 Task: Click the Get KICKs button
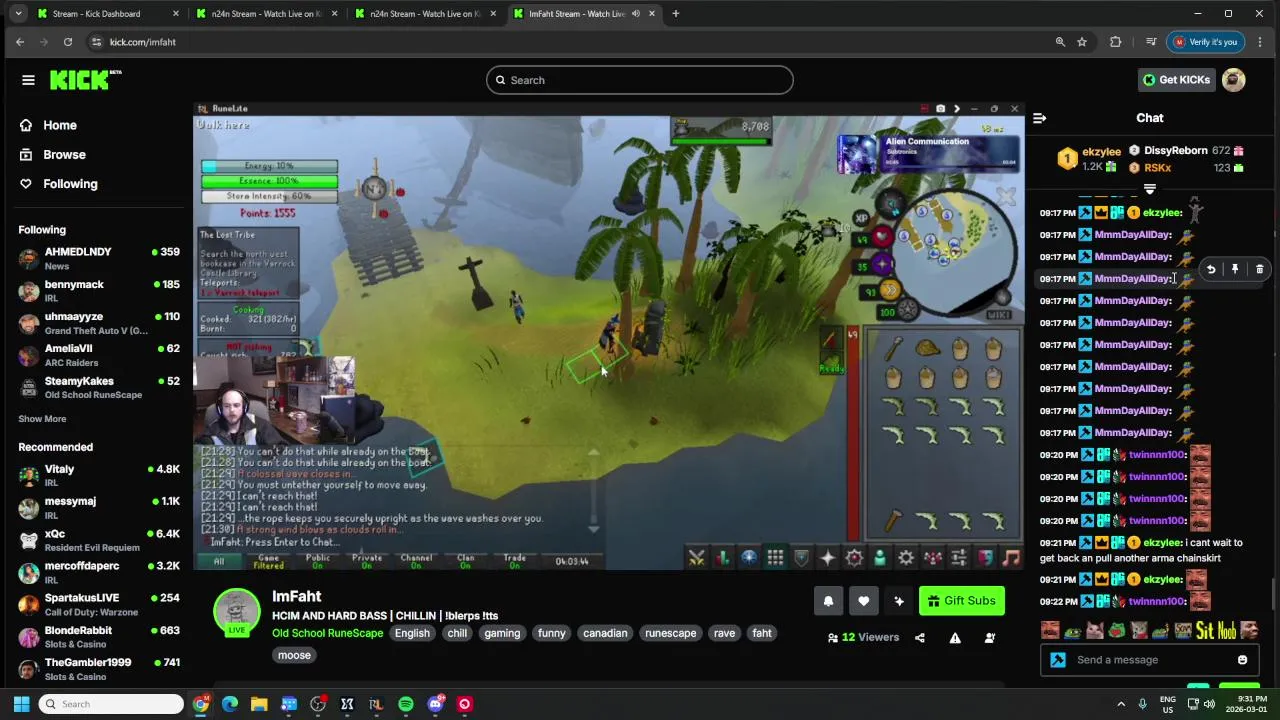(1177, 80)
